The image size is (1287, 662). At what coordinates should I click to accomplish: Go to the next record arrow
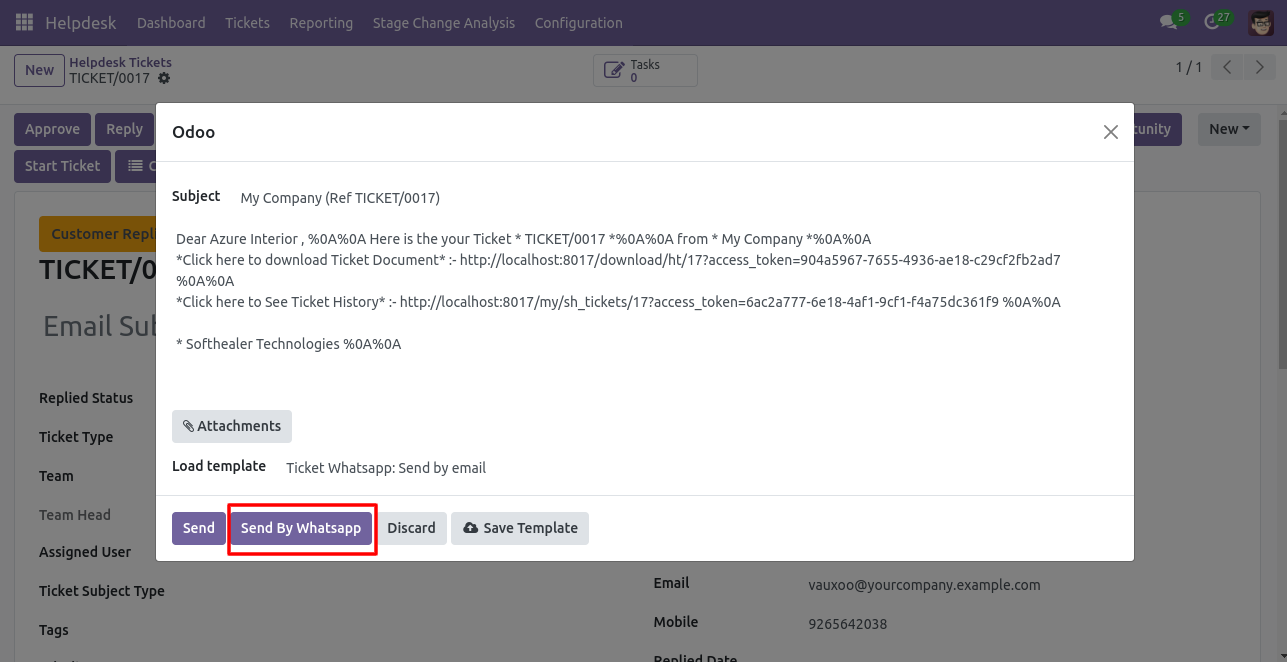click(x=1260, y=68)
